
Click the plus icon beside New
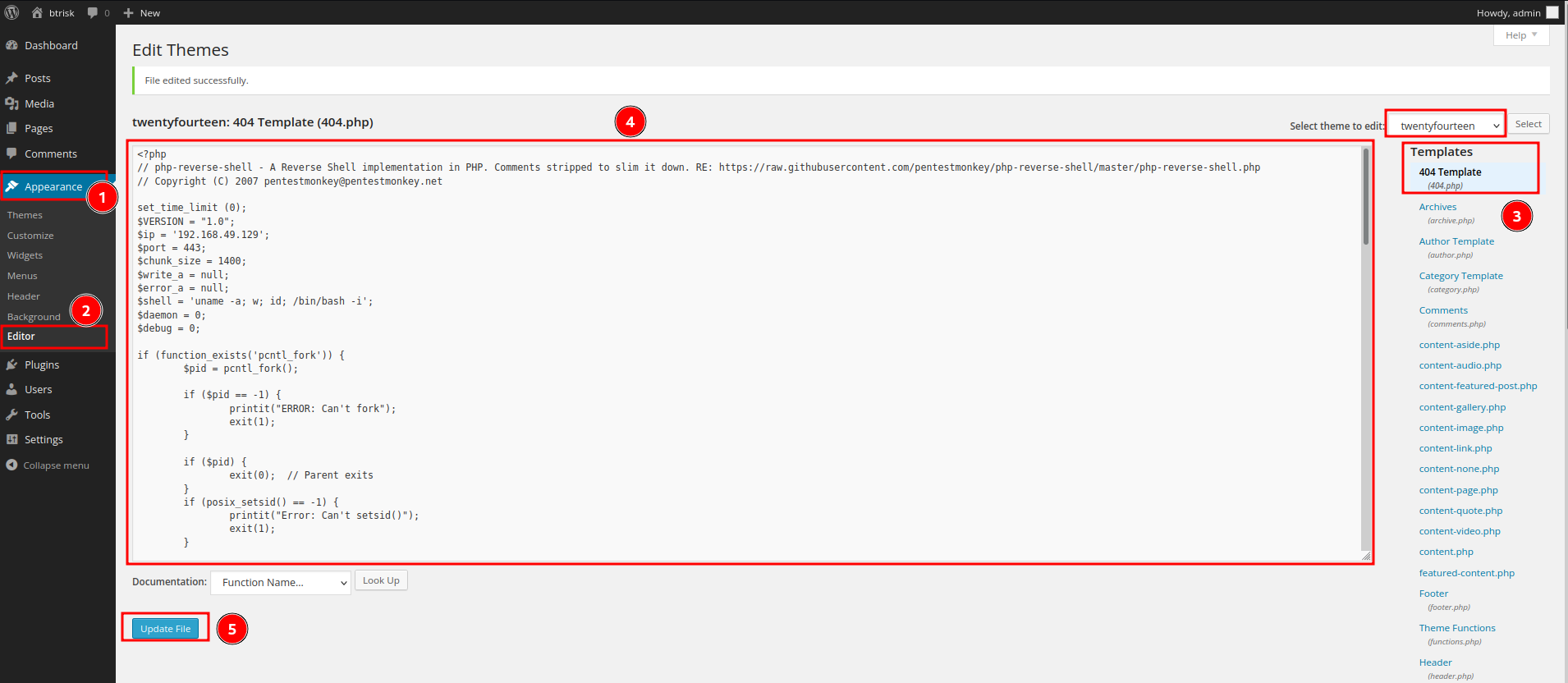click(x=128, y=13)
